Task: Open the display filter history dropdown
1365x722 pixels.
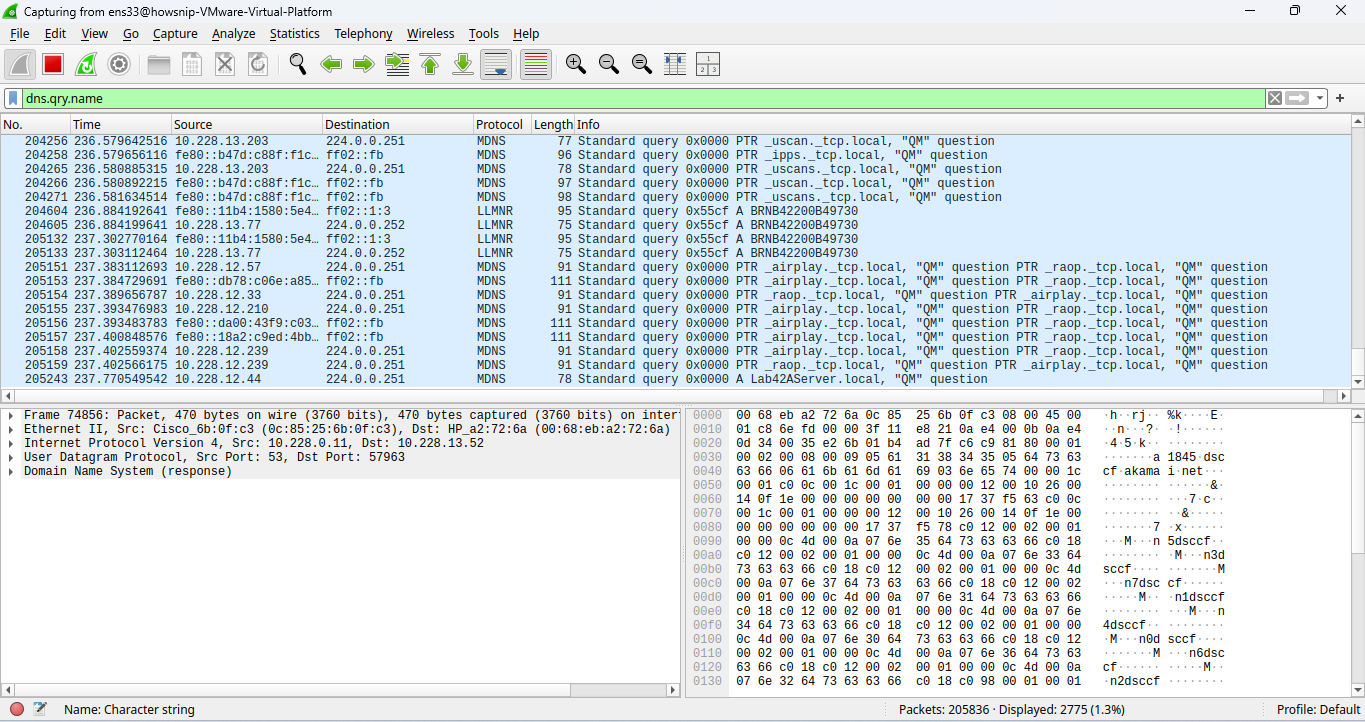Action: pos(1321,98)
